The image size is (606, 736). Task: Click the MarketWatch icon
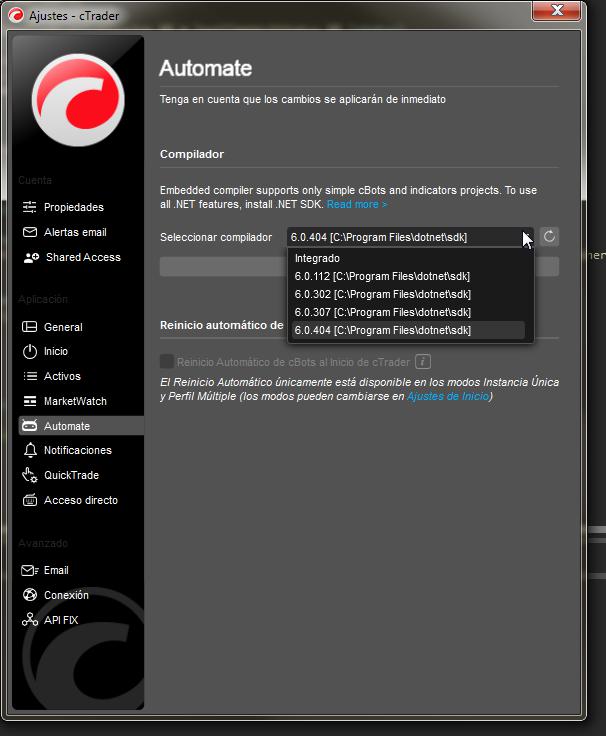tap(30, 401)
